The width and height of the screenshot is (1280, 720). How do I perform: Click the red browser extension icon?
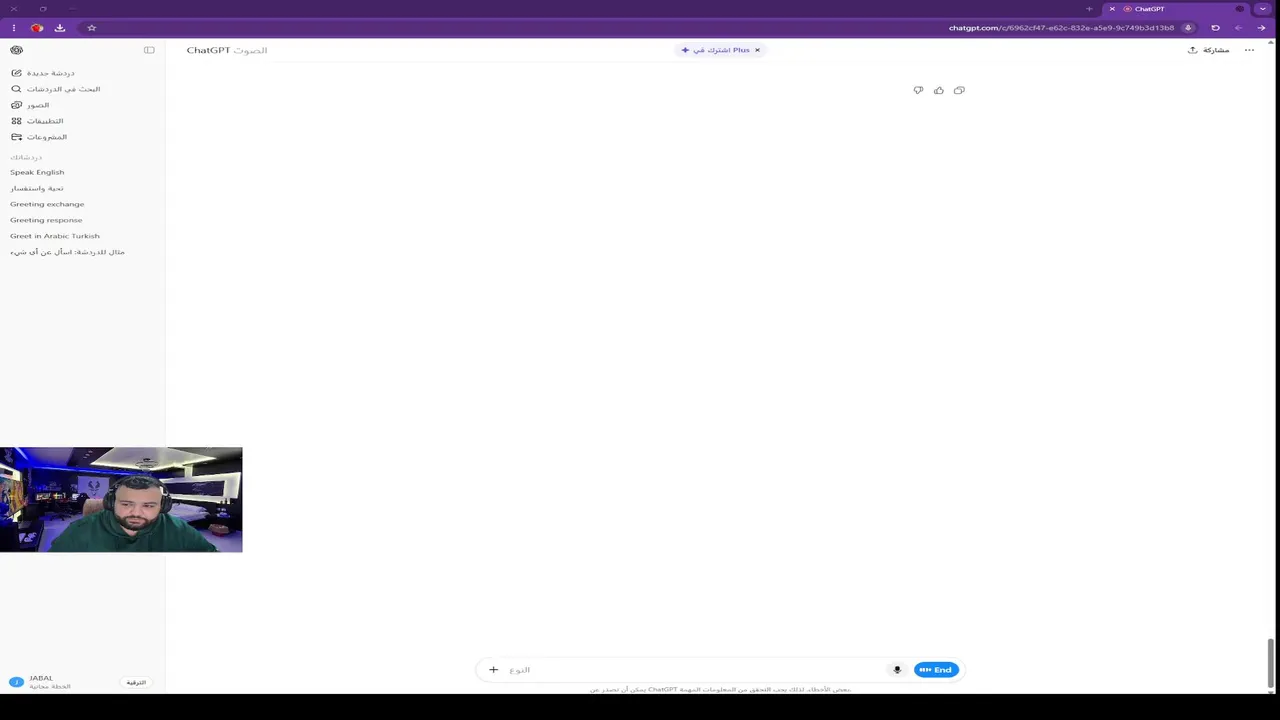coord(37,28)
